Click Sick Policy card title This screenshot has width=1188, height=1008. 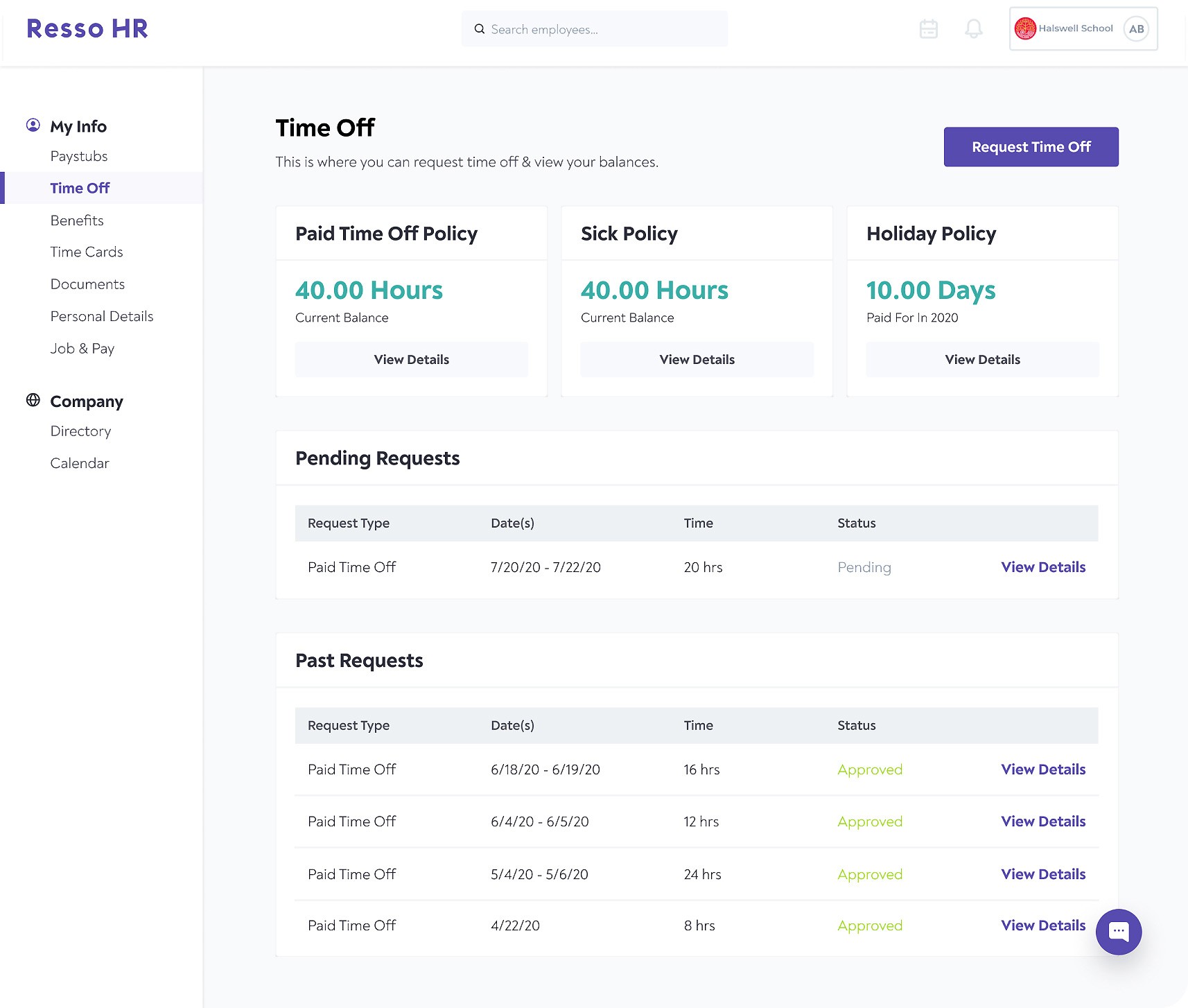tap(629, 234)
